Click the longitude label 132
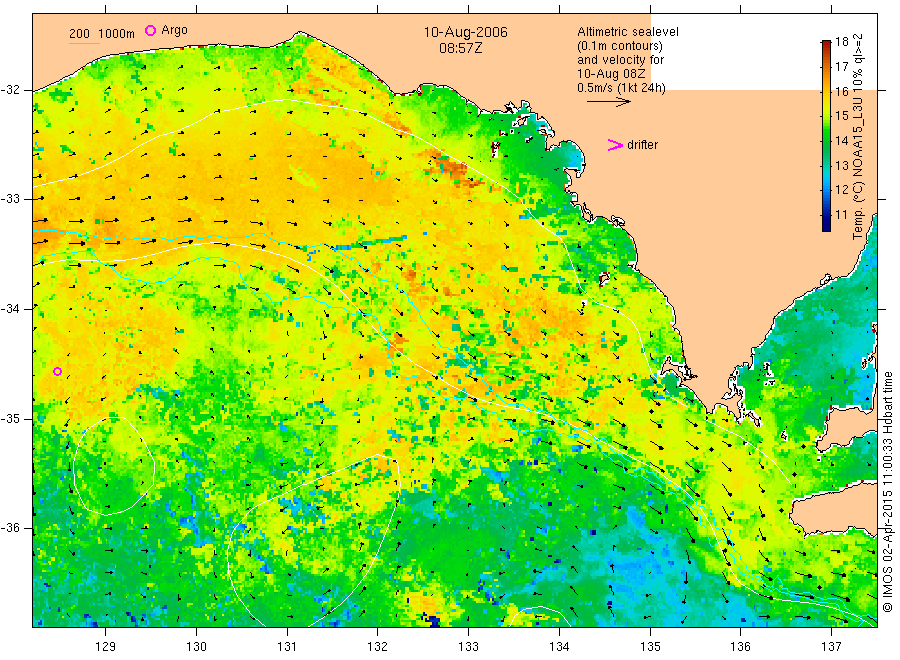The height and width of the screenshot is (660, 900). point(378,646)
